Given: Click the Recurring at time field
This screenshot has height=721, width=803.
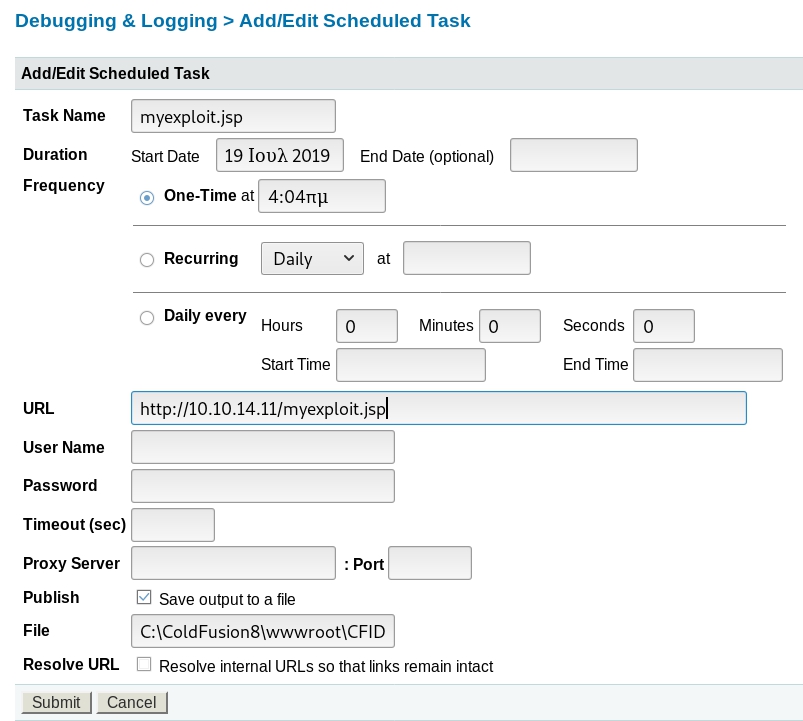Looking at the screenshot, I should (467, 258).
